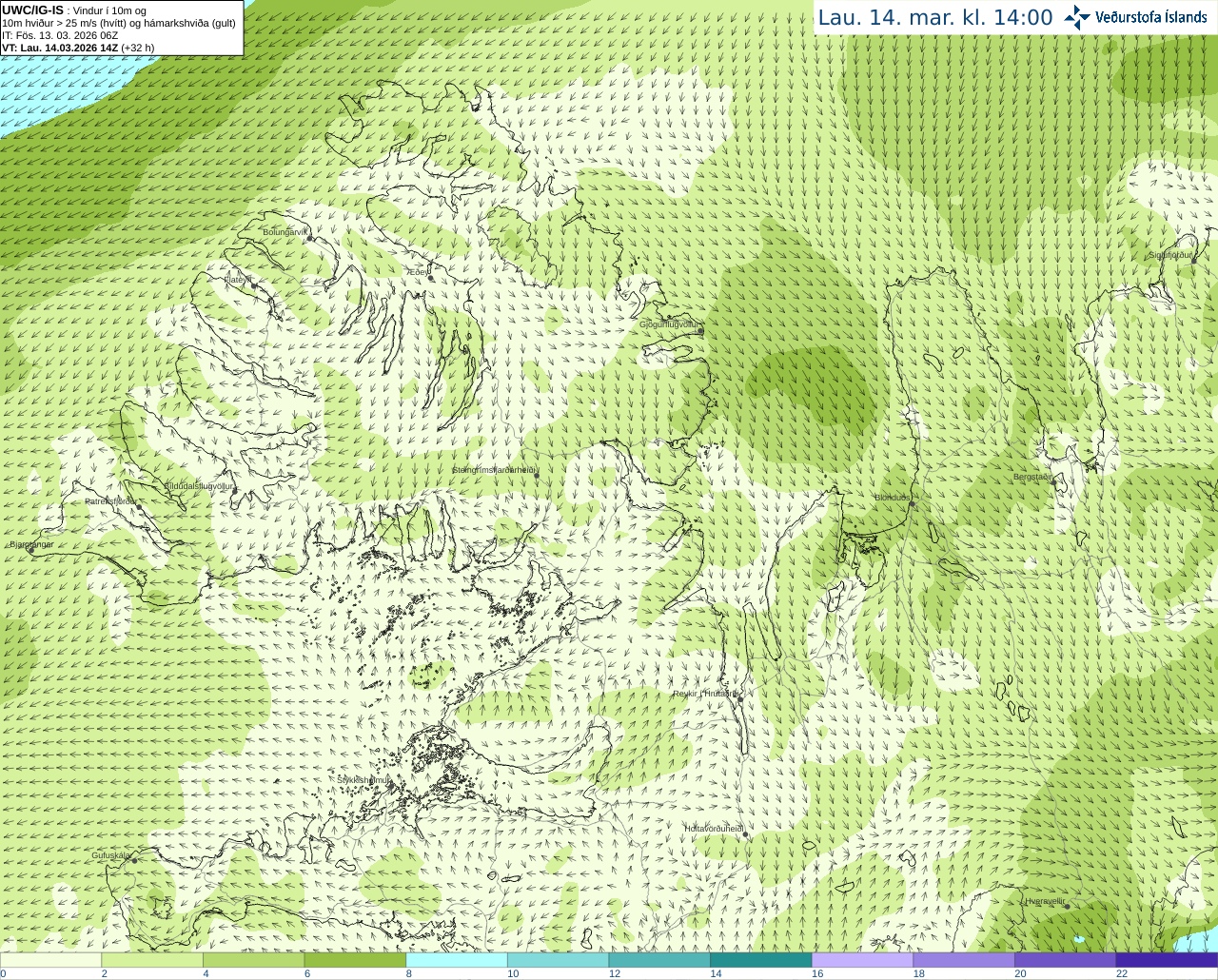The height and width of the screenshot is (980, 1218).
Task: Click the legend tick value 16
Action: coord(817,973)
